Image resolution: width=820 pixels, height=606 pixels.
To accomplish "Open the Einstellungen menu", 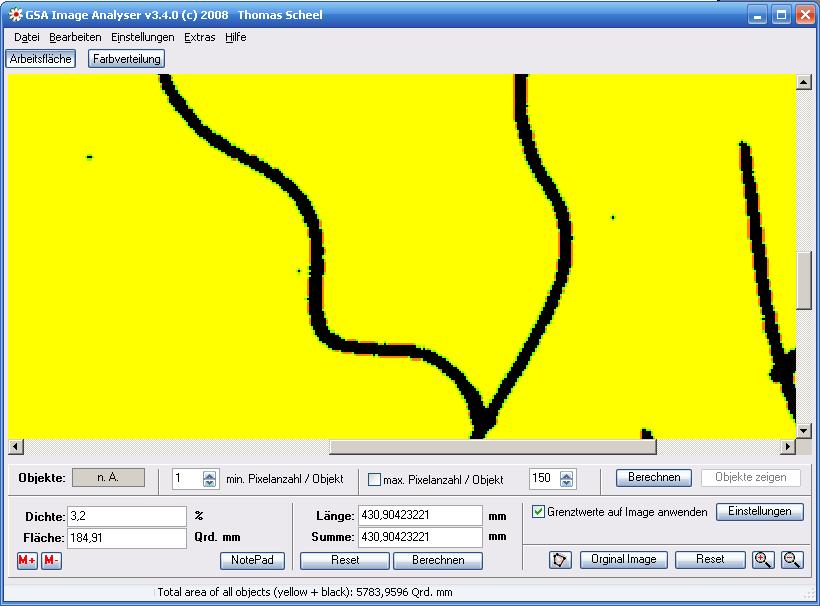I will pos(143,37).
